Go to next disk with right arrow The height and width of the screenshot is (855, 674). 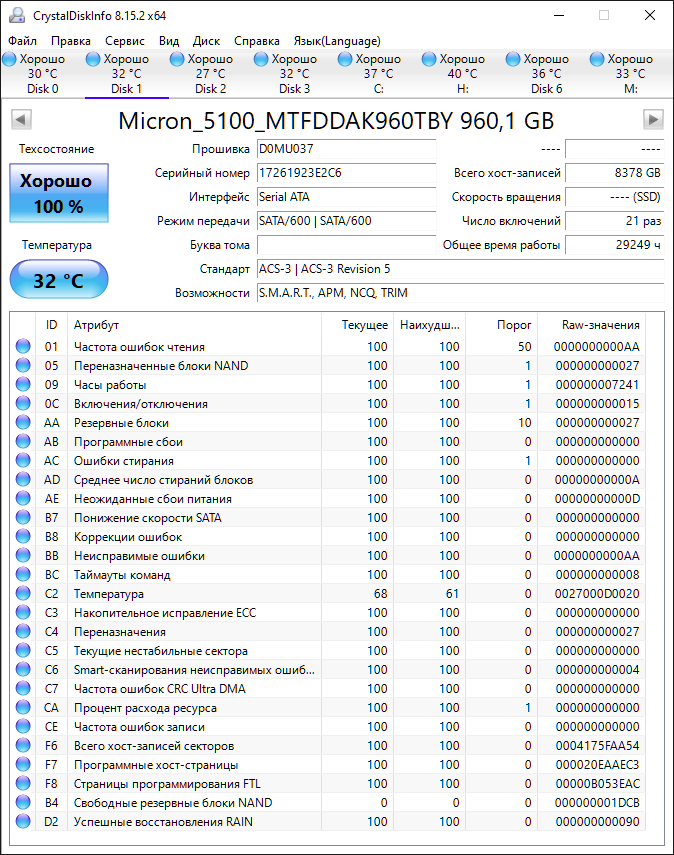(653, 119)
